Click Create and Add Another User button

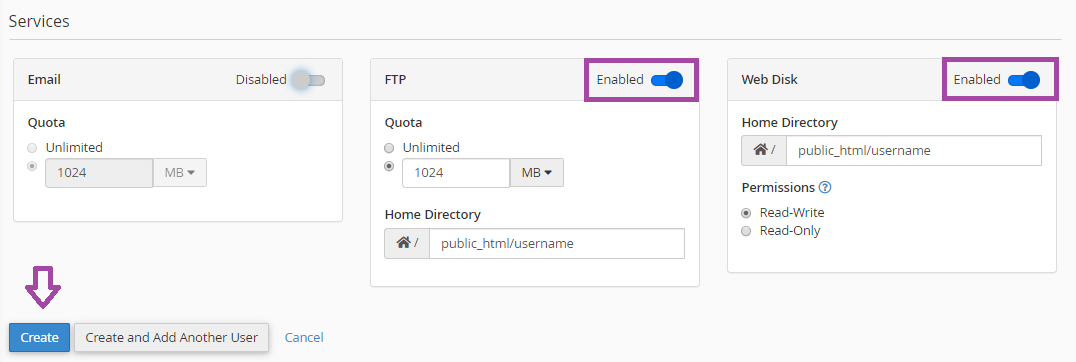tap(172, 337)
